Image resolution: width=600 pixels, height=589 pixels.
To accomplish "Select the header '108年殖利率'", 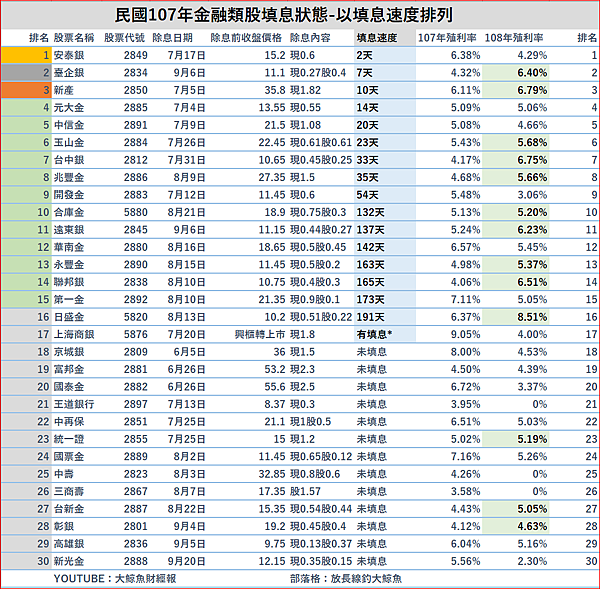I will point(514,38).
